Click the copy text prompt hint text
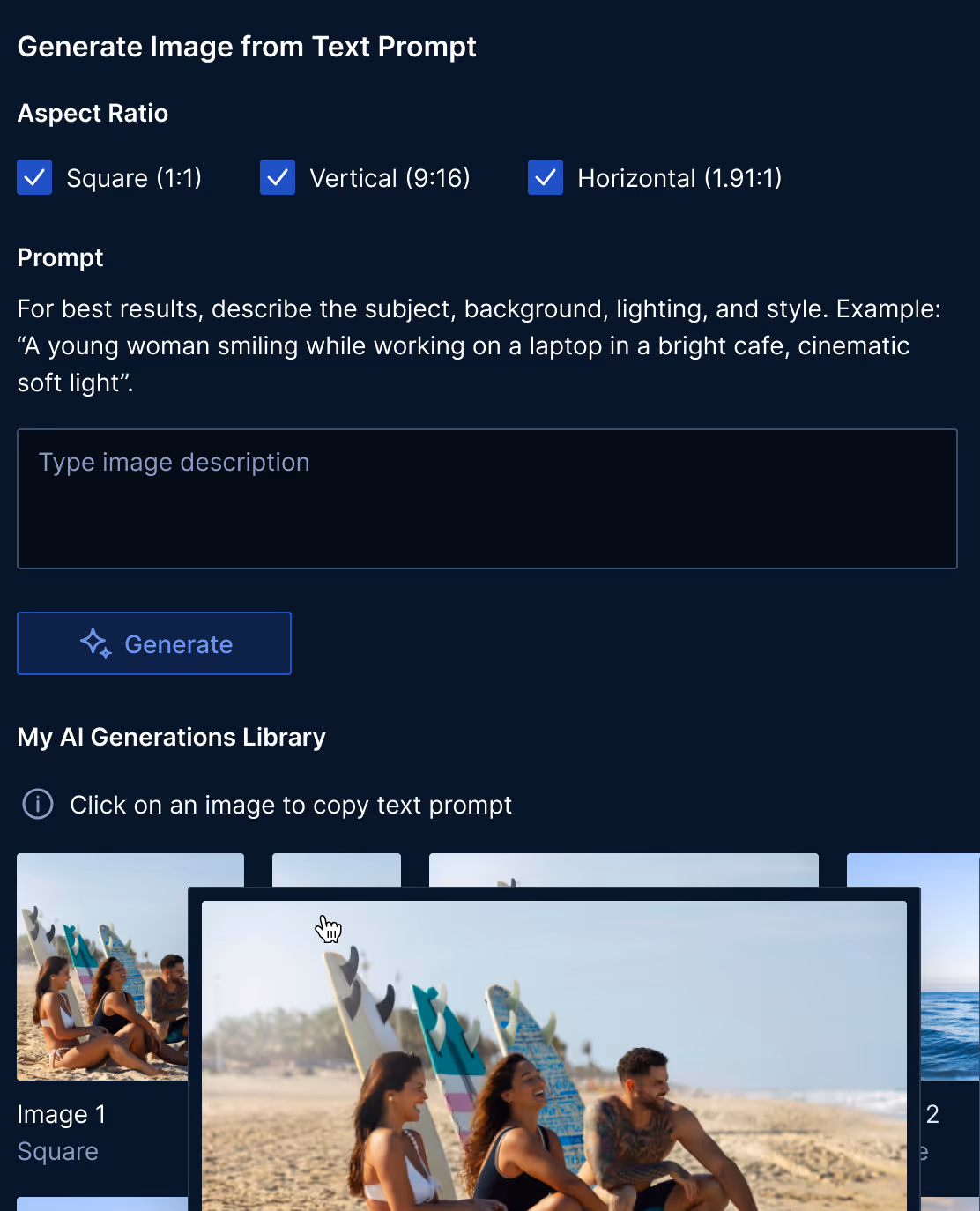This screenshot has width=980, height=1211. point(291,805)
